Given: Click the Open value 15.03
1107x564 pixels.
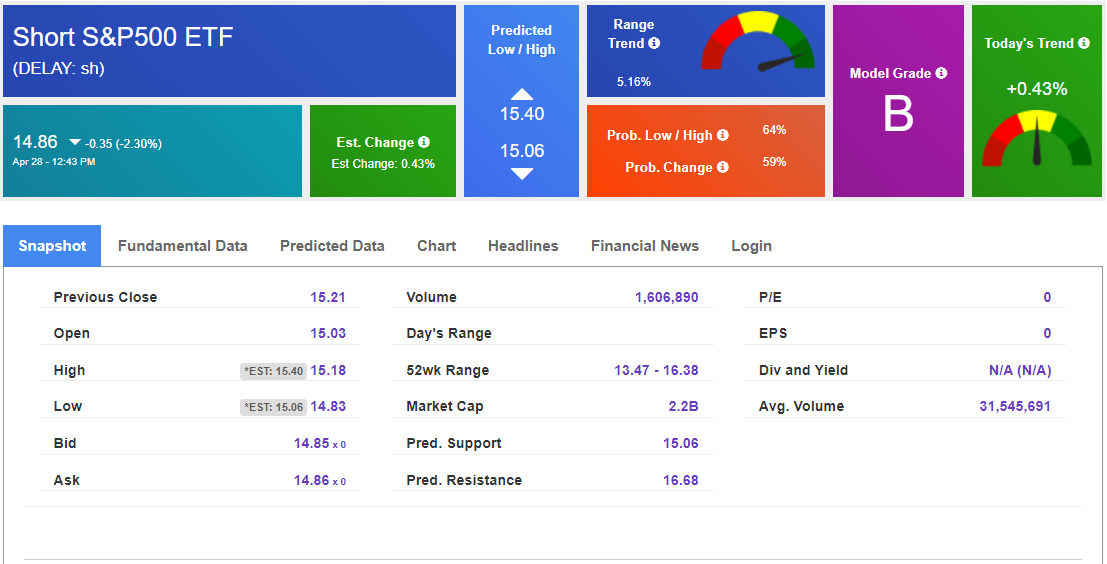Looking at the screenshot, I should (328, 333).
